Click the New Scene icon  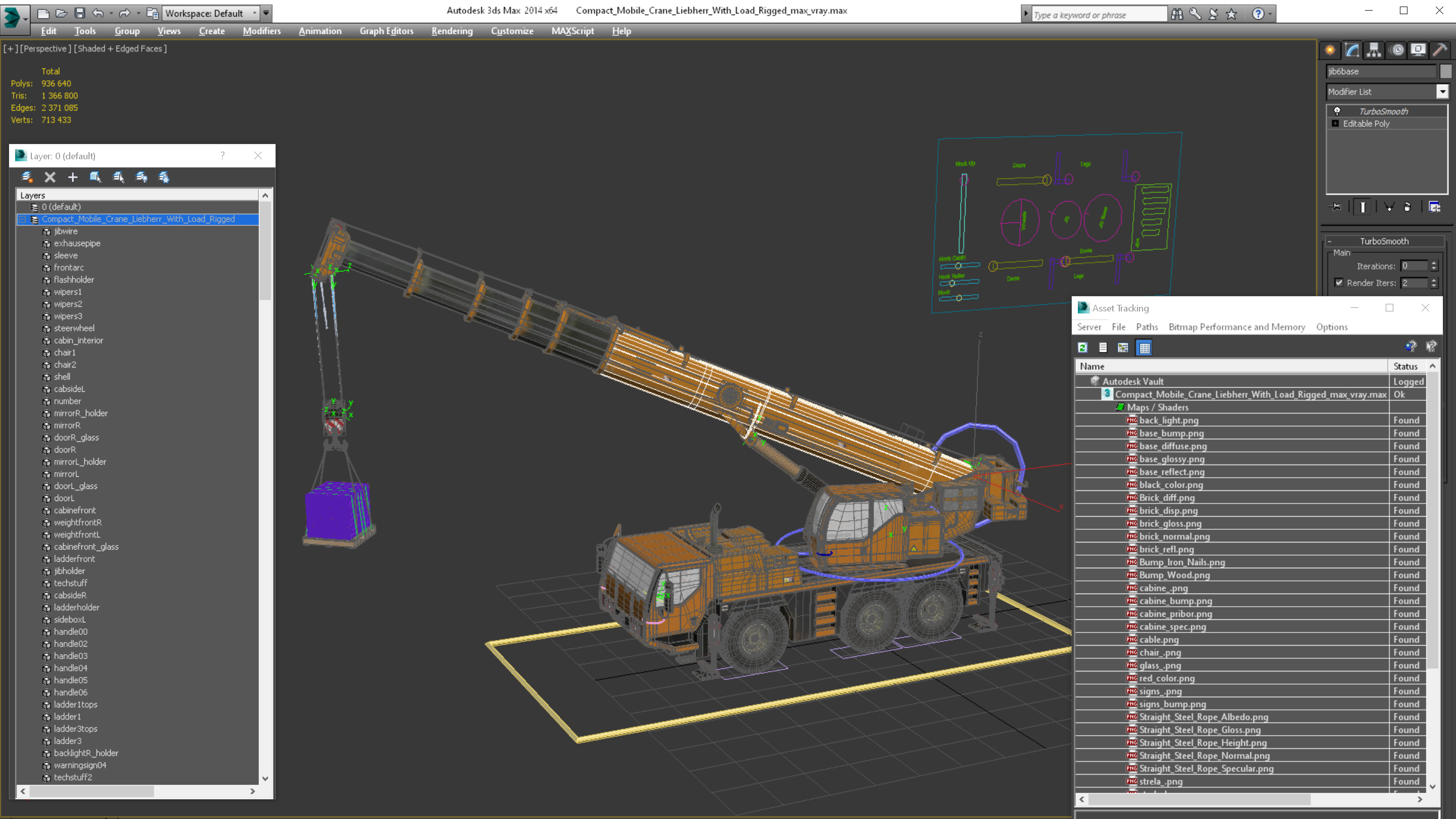[x=43, y=13]
